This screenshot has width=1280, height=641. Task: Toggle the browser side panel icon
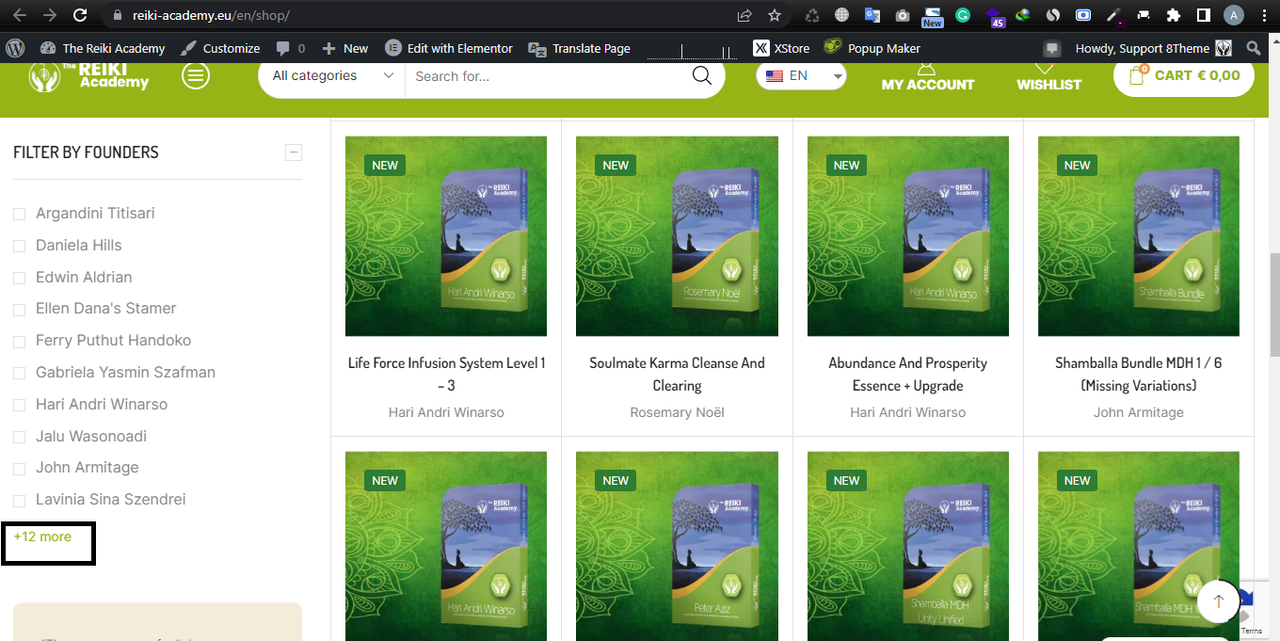pos(1204,16)
